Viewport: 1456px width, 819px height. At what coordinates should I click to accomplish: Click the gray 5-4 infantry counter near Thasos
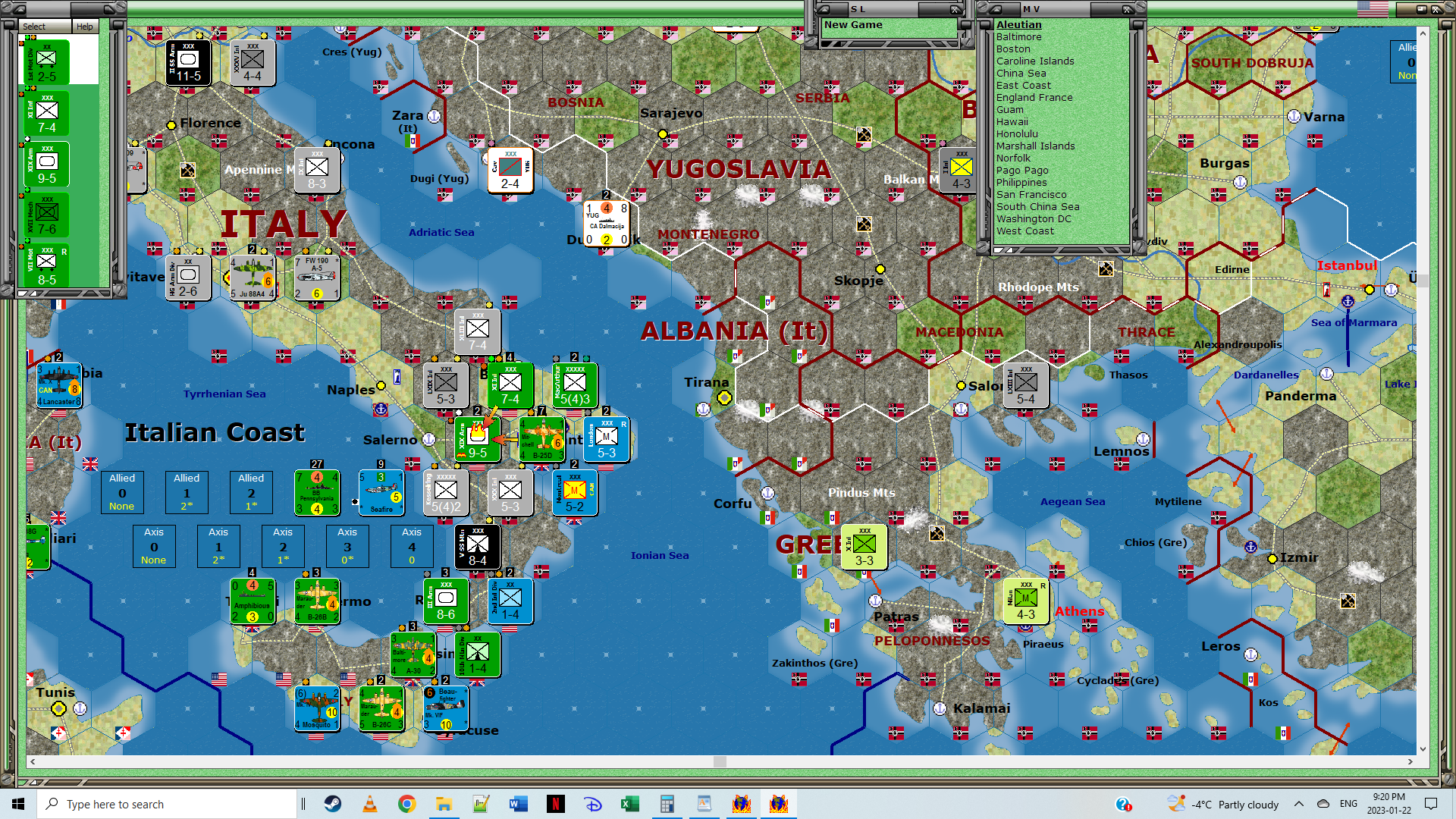click(x=1026, y=385)
